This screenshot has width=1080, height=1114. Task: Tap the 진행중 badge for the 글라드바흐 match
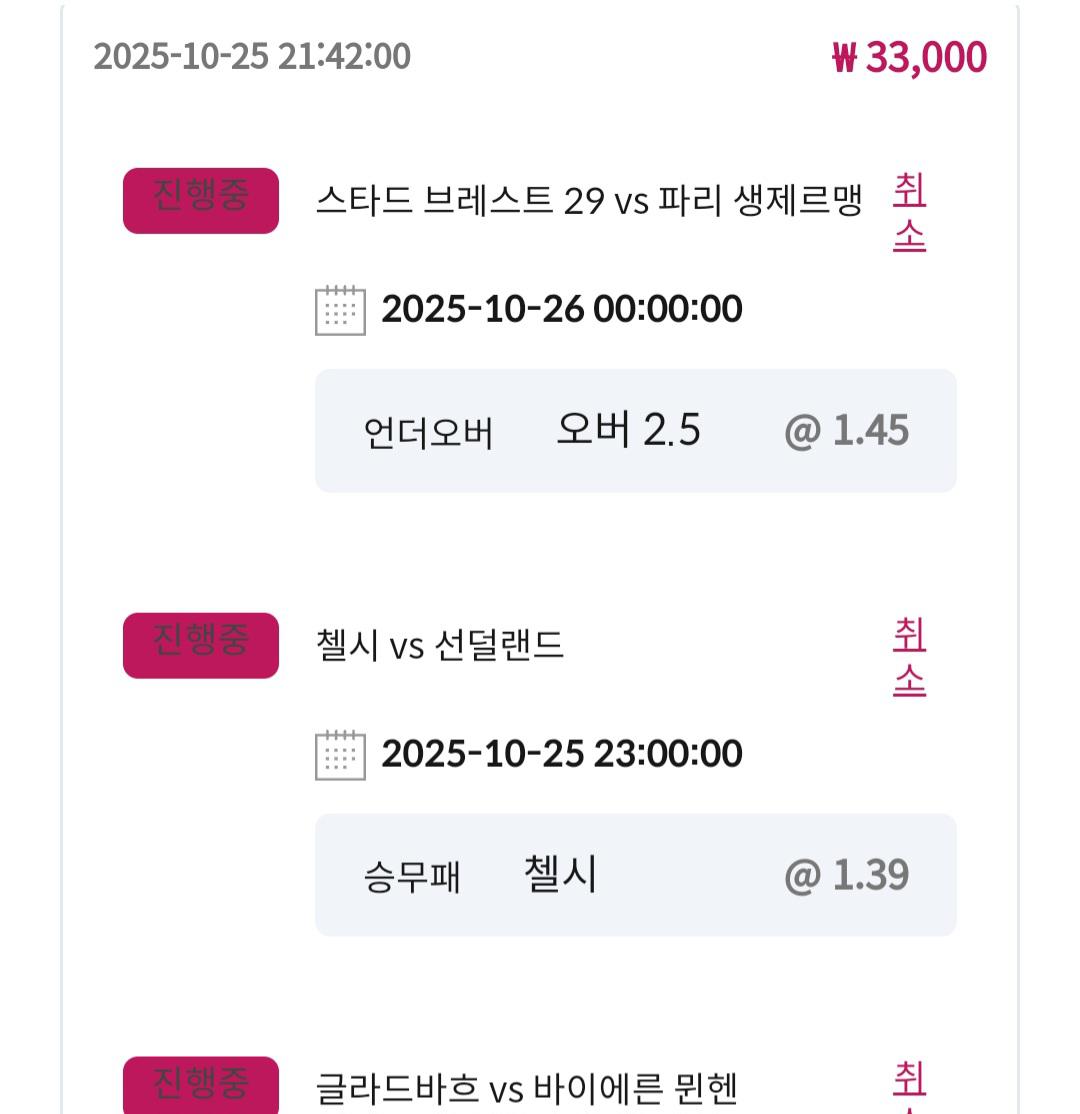200,1087
